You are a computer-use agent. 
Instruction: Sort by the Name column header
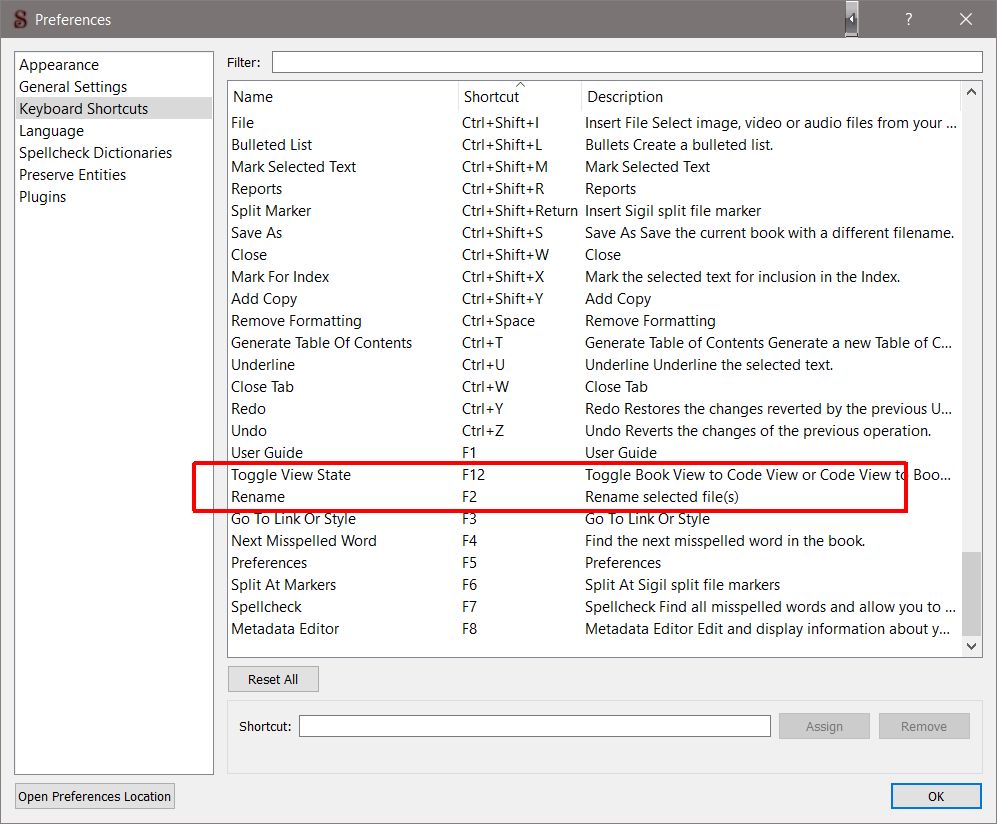343,97
